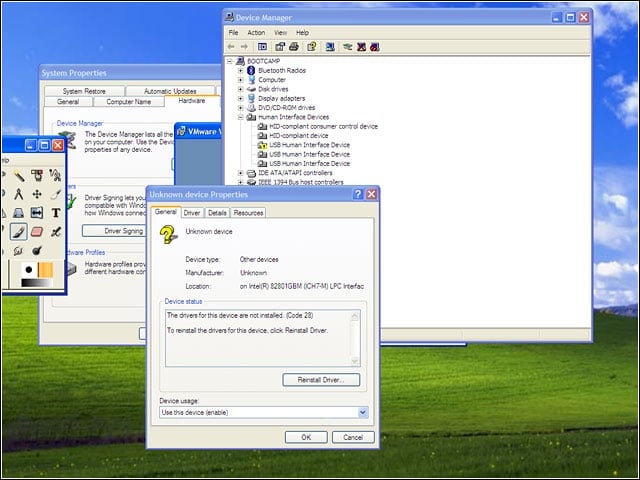
Task: Click the Back arrow in Device Manager toolbar
Action: (x=231, y=47)
